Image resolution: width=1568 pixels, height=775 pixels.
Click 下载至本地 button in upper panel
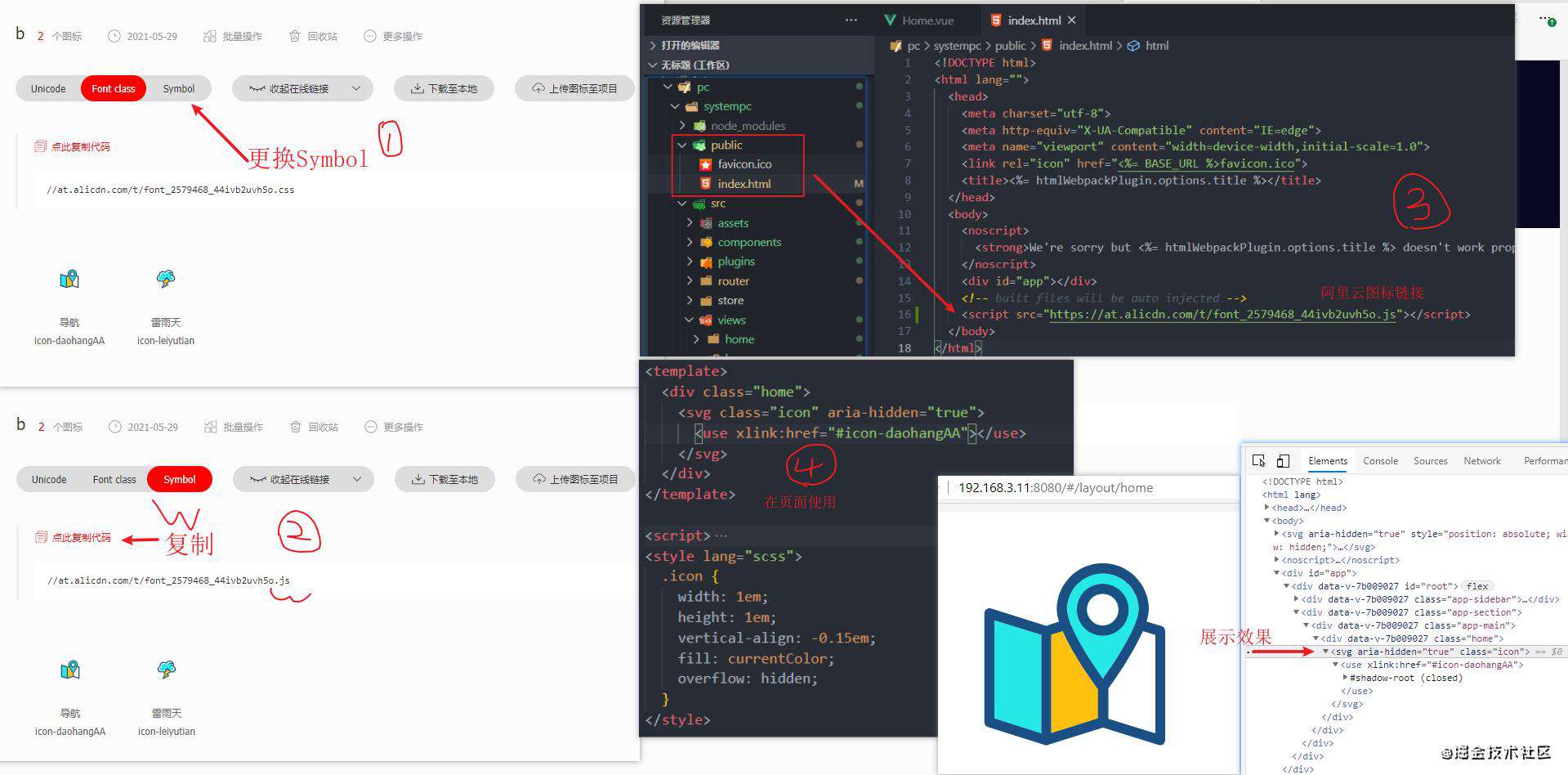pyautogui.click(x=444, y=88)
